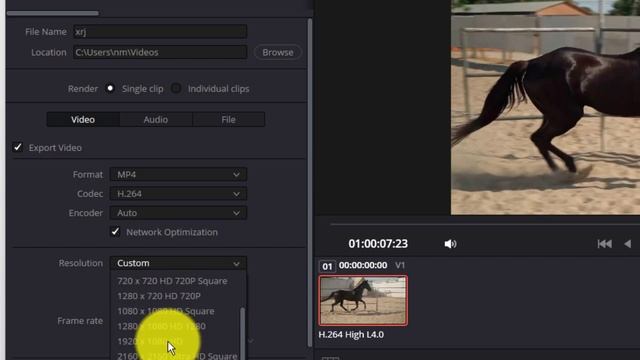Viewport: 640px width, 360px height.
Task: Click the speaker volume icon
Action: pos(450,244)
